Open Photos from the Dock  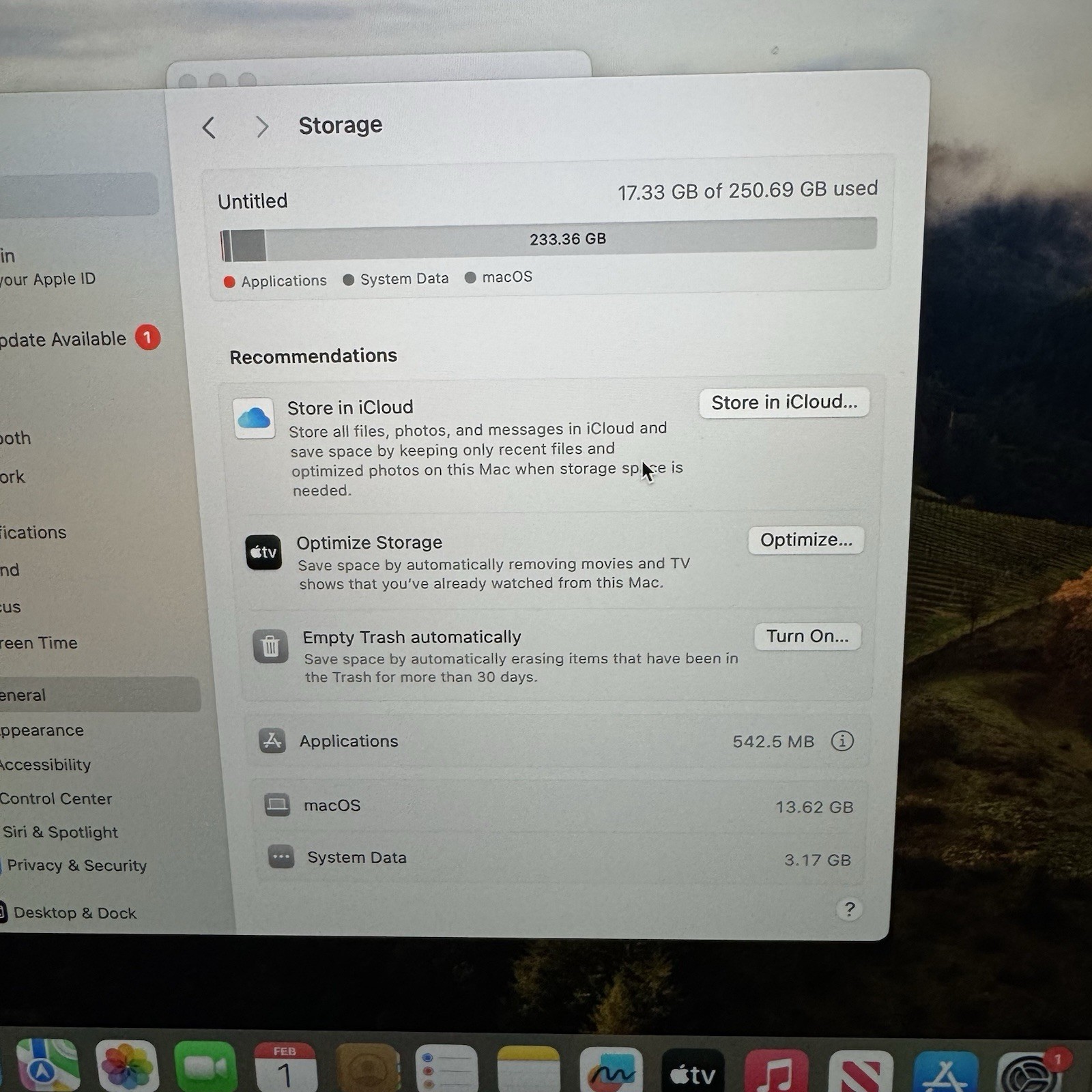click(127, 1066)
